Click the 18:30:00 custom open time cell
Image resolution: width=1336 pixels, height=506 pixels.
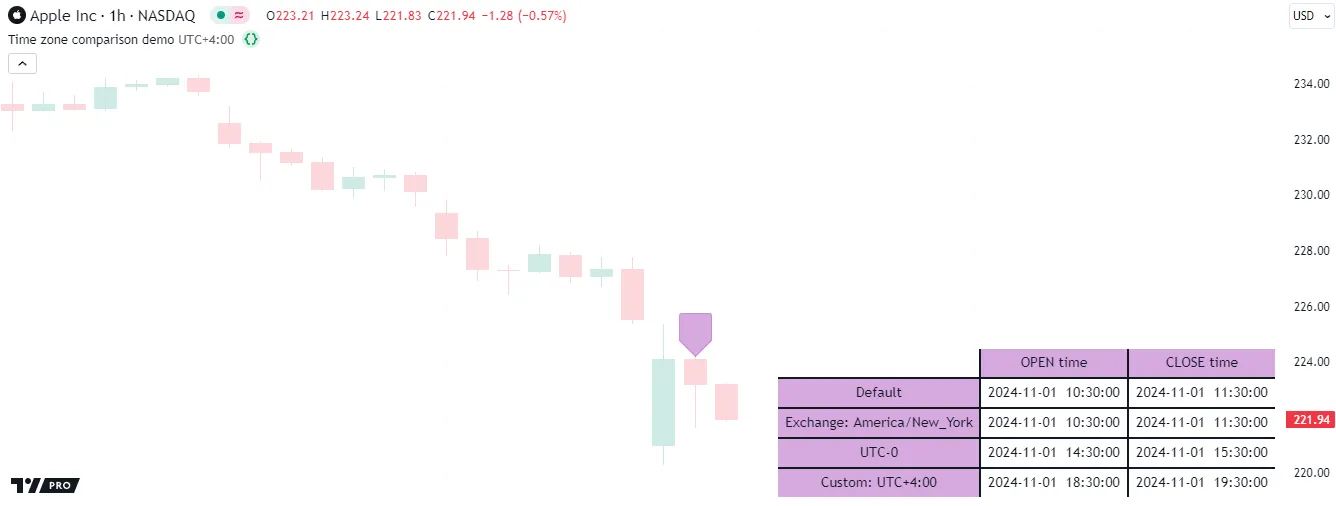click(1053, 483)
